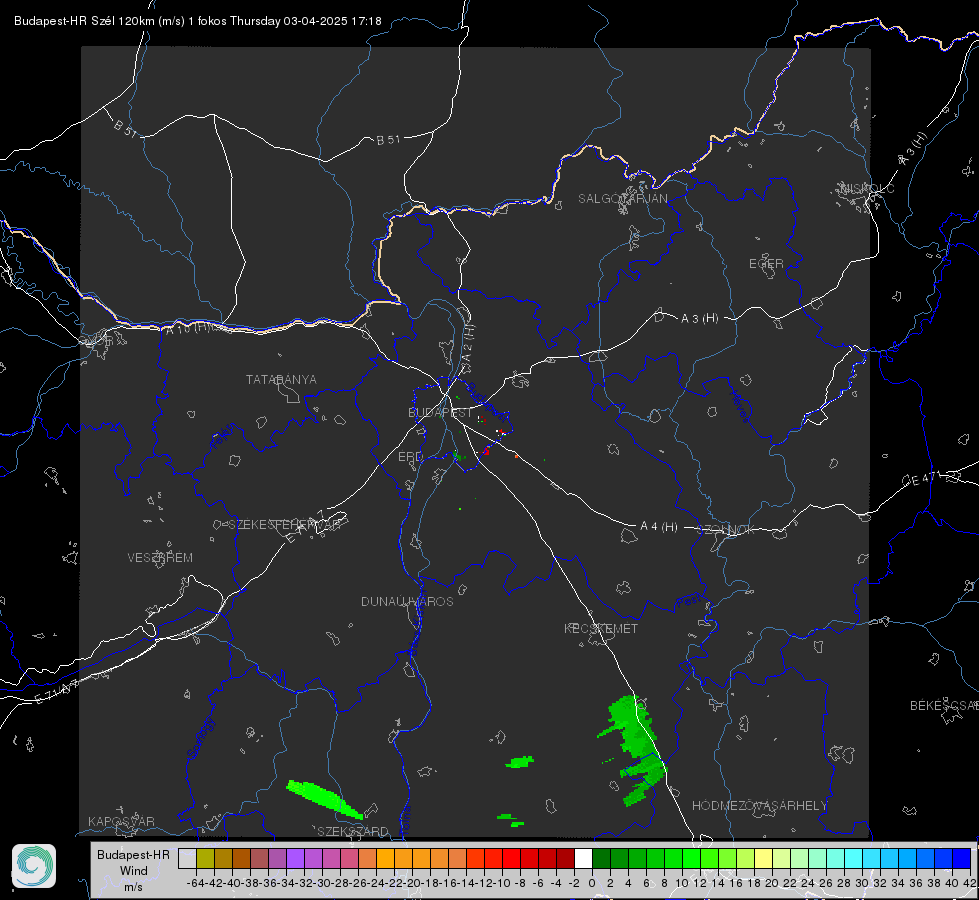979x900 pixels.
Task: Choose the olive -64 m/s legend swatch
Action: click(205, 859)
